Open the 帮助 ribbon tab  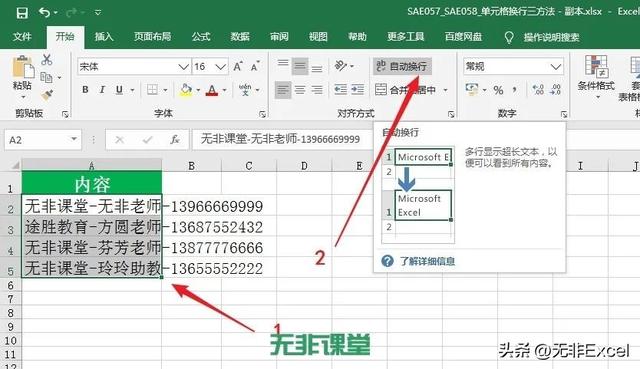pos(357,37)
